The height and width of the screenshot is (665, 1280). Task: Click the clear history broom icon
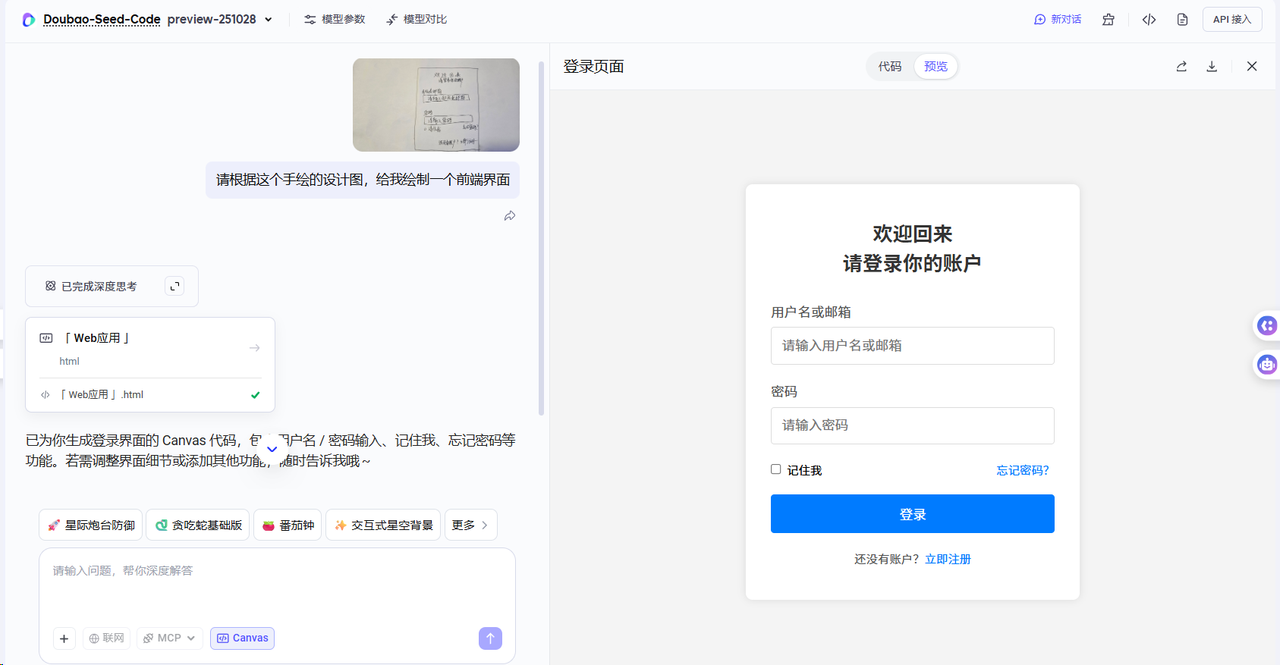point(1108,19)
